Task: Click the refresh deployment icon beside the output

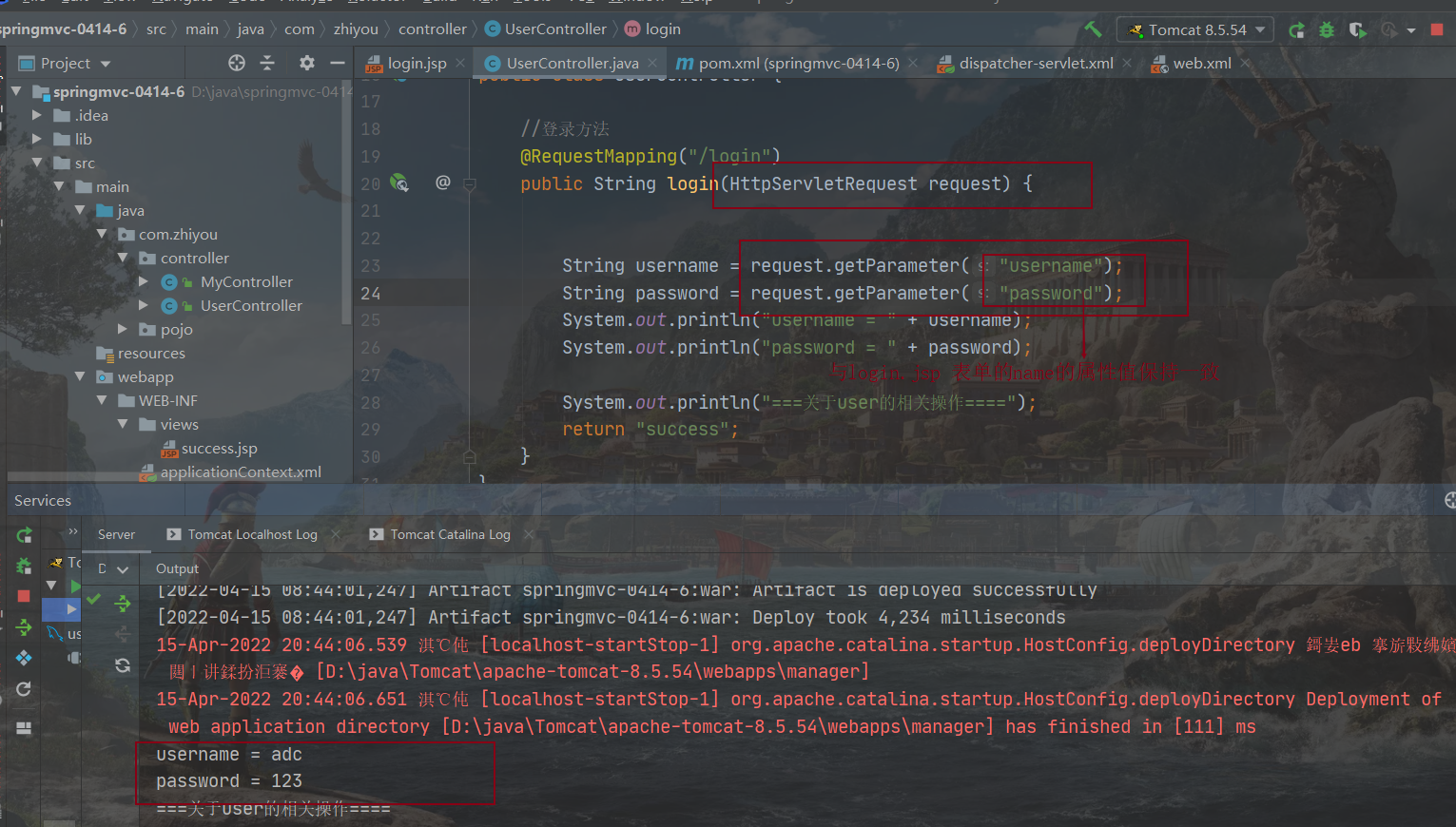Action: tap(123, 665)
